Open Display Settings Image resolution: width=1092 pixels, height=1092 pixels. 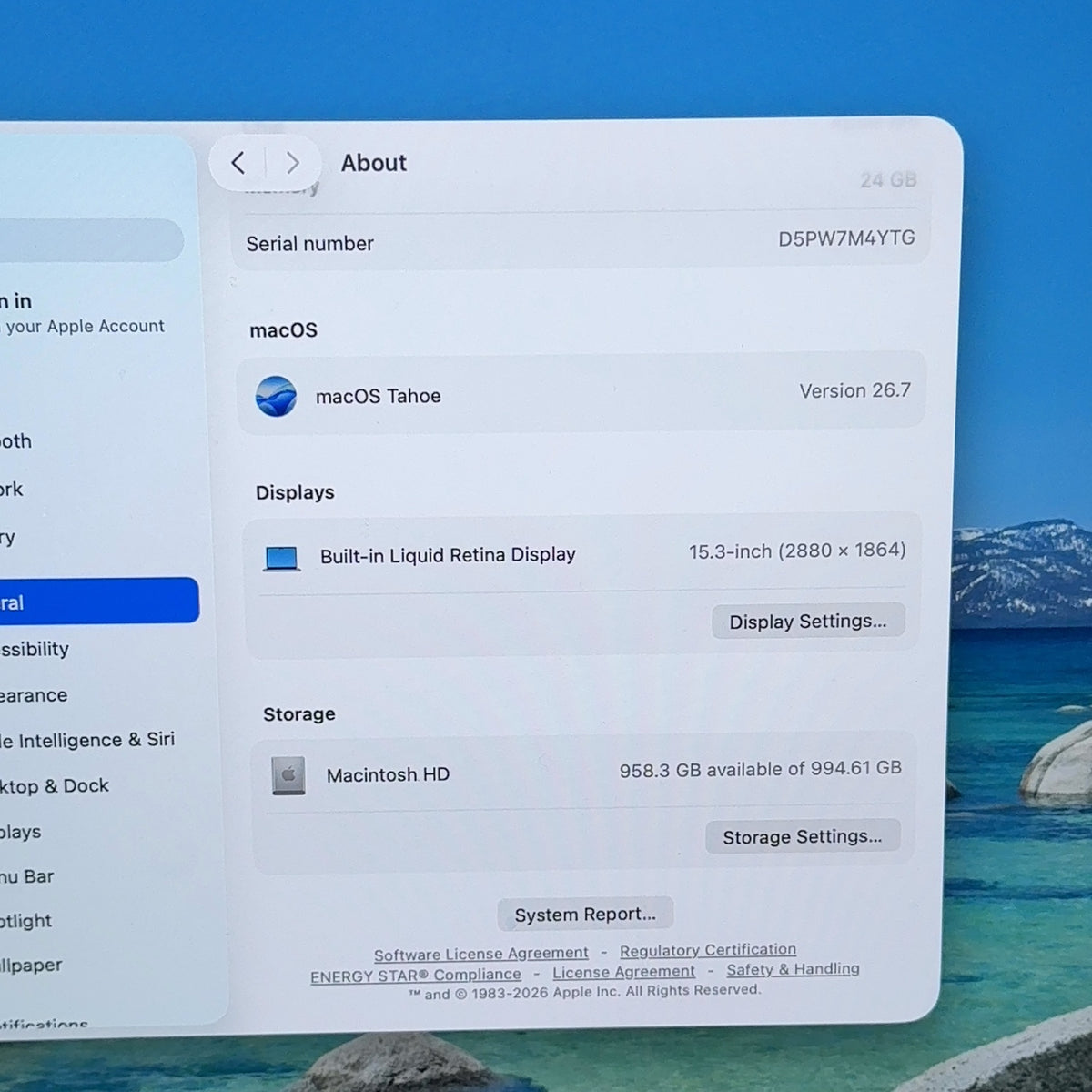tap(808, 621)
